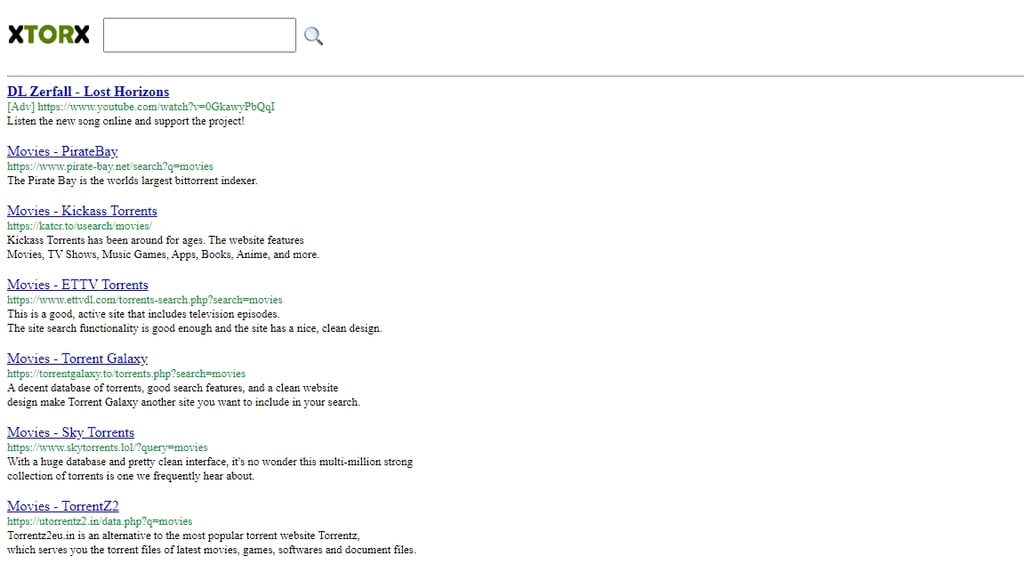
Task: Click 'collection of torrents is one we' line
Action: coord(131,476)
